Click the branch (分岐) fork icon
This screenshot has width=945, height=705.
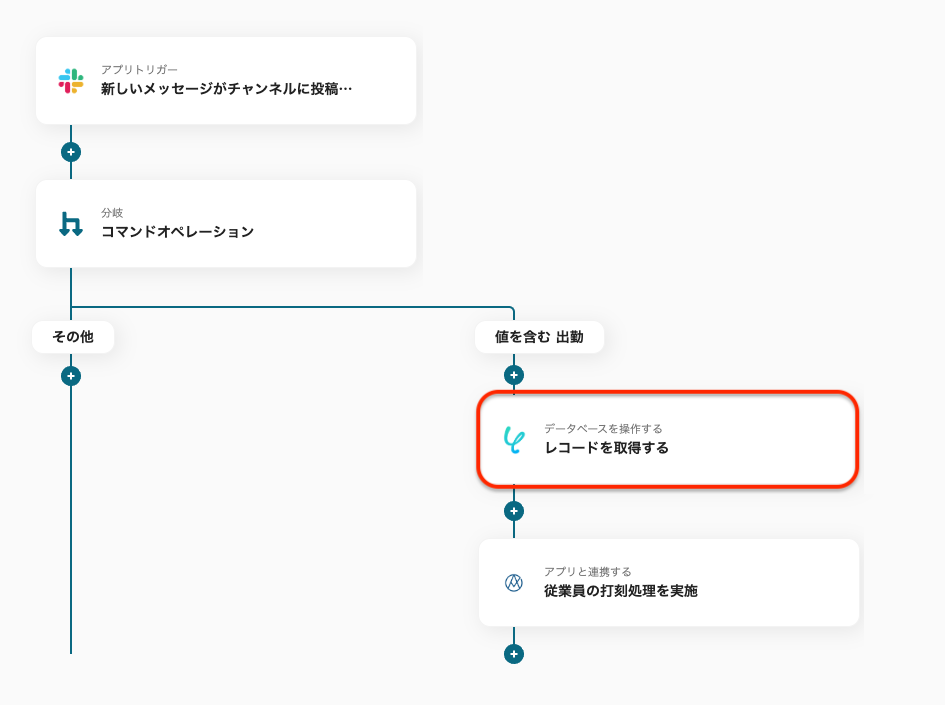pos(71,224)
